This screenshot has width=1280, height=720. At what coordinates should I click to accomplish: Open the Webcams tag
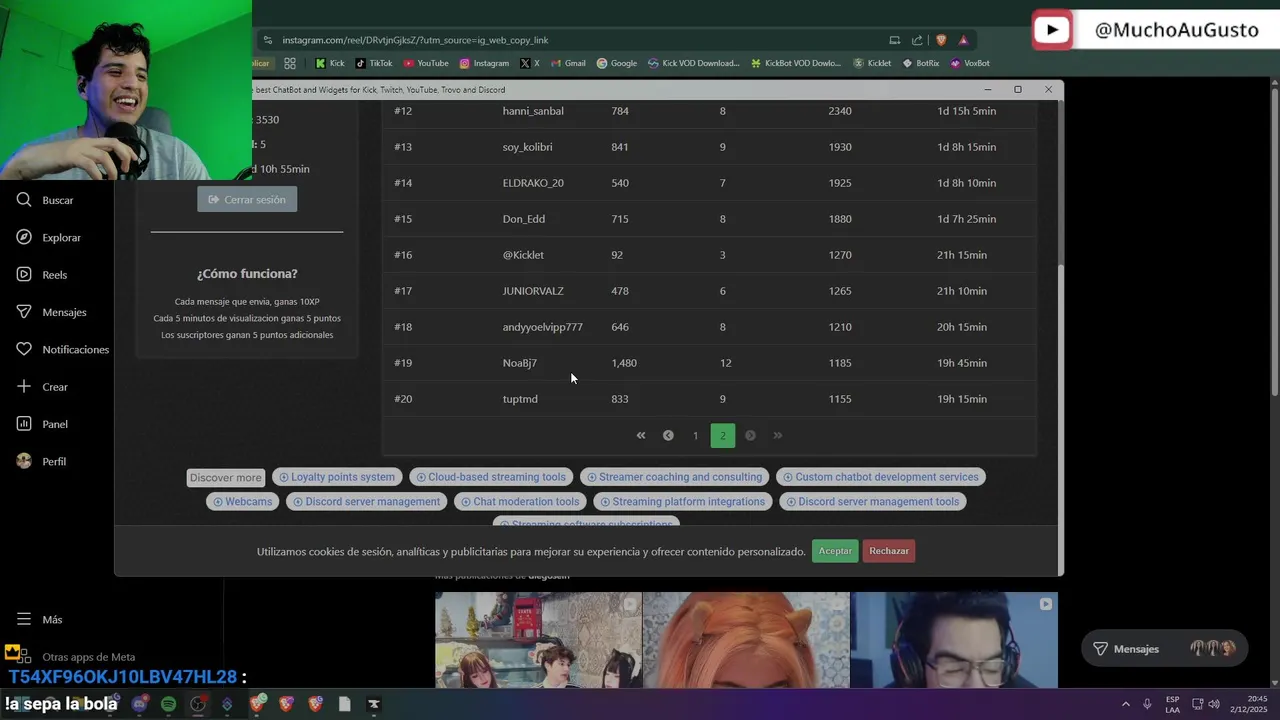243,502
